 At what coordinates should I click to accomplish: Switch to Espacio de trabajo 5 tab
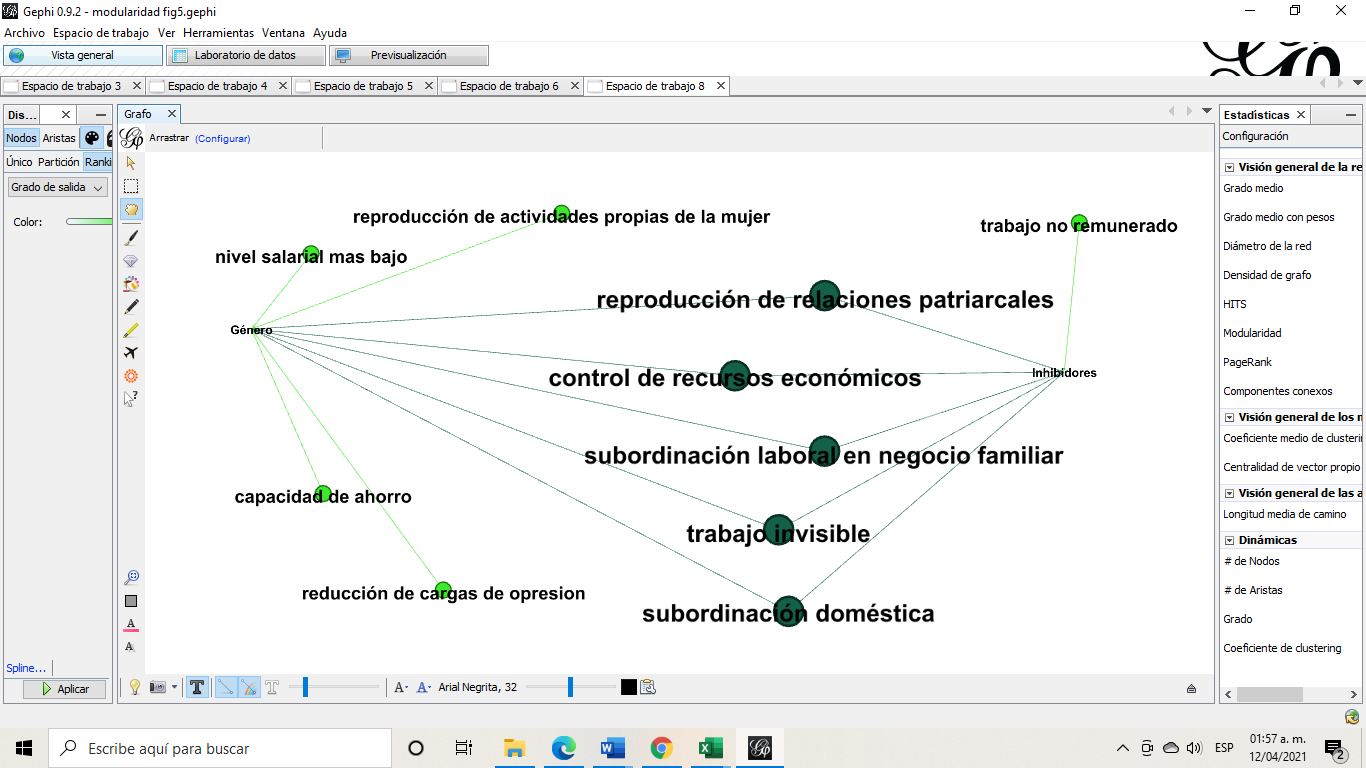coord(363,86)
